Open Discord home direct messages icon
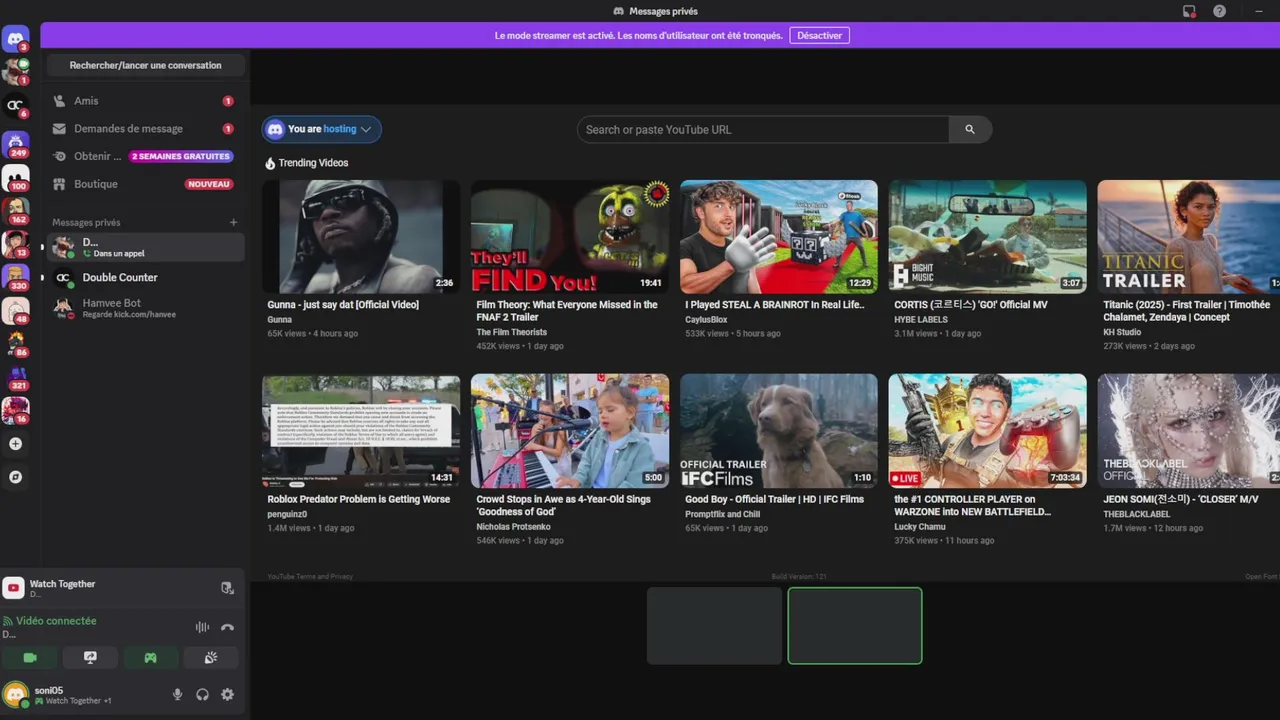The width and height of the screenshot is (1280, 720). click(15, 40)
